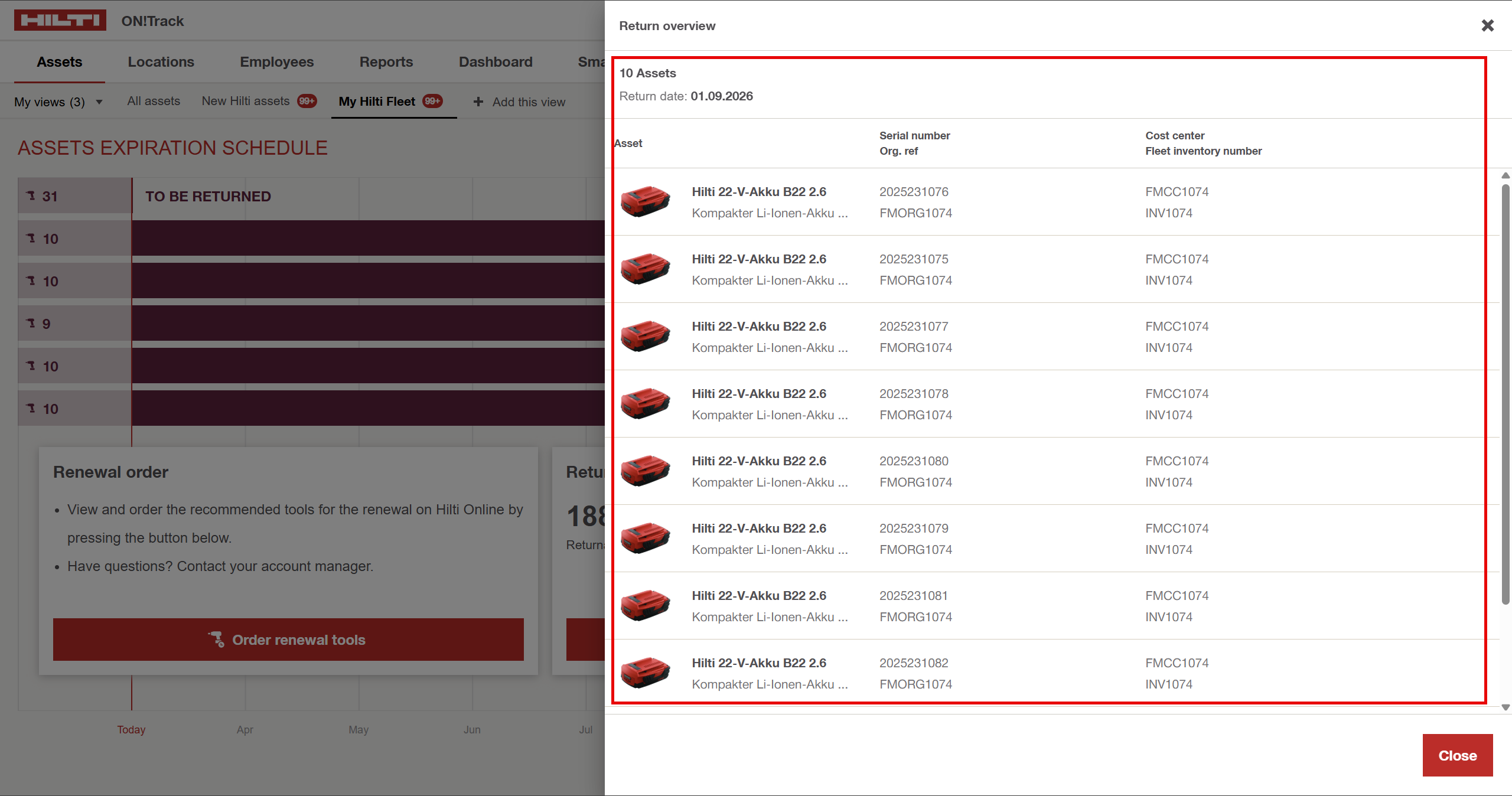
Task: Click the Today marker on timeline
Action: click(131, 729)
